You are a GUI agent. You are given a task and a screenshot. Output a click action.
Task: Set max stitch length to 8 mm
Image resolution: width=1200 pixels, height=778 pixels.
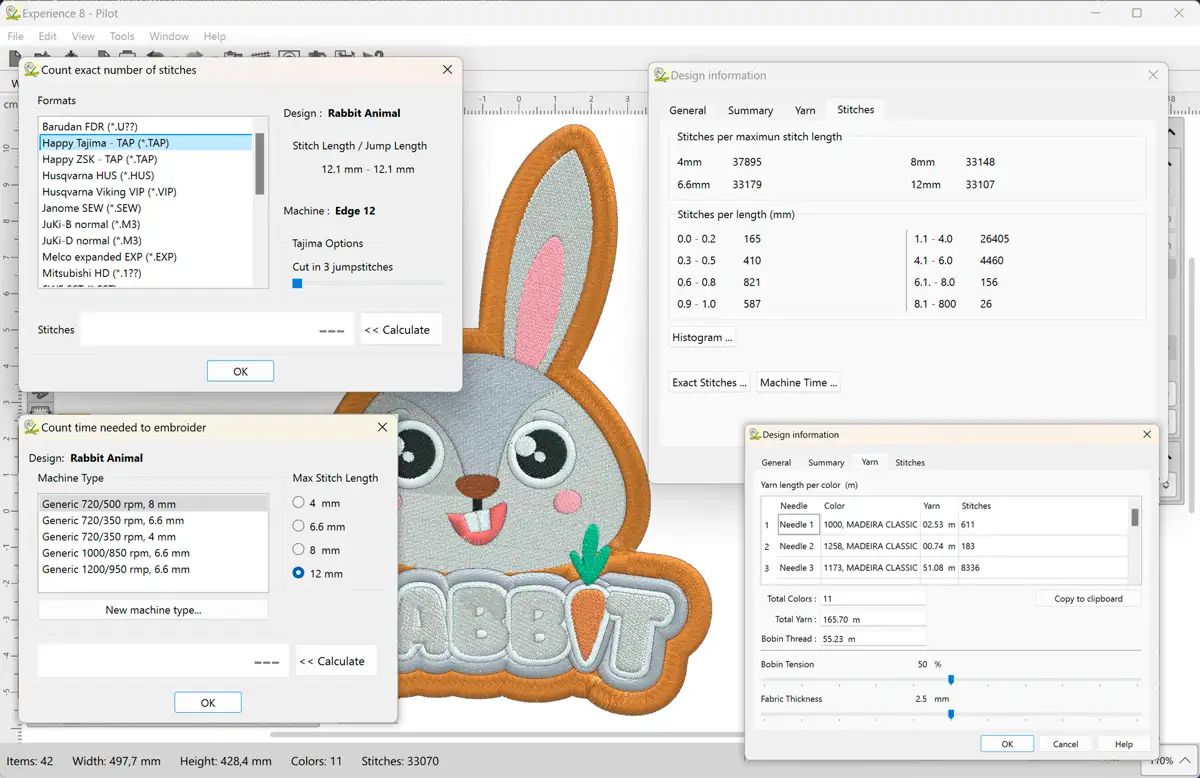298,550
